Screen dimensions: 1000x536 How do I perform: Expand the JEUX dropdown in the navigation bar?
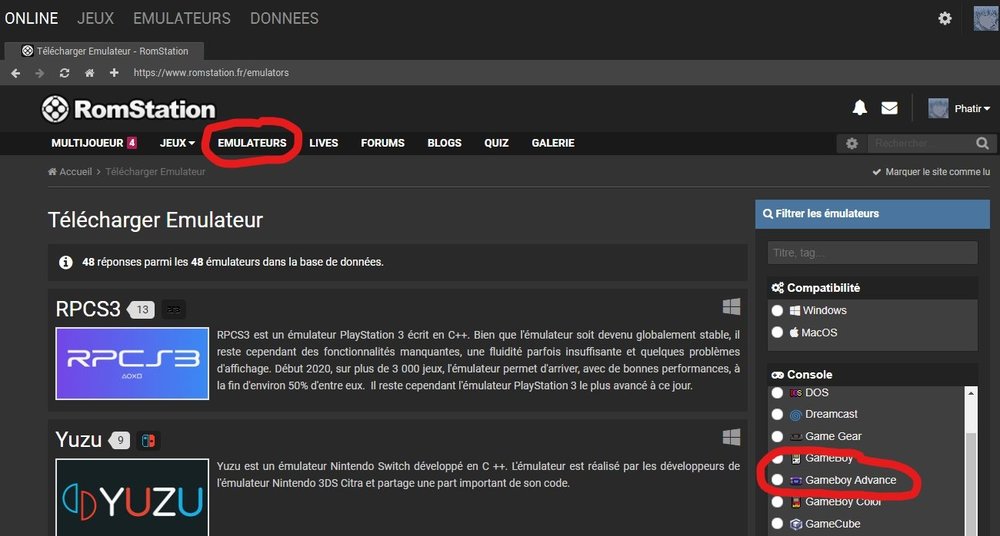click(177, 143)
